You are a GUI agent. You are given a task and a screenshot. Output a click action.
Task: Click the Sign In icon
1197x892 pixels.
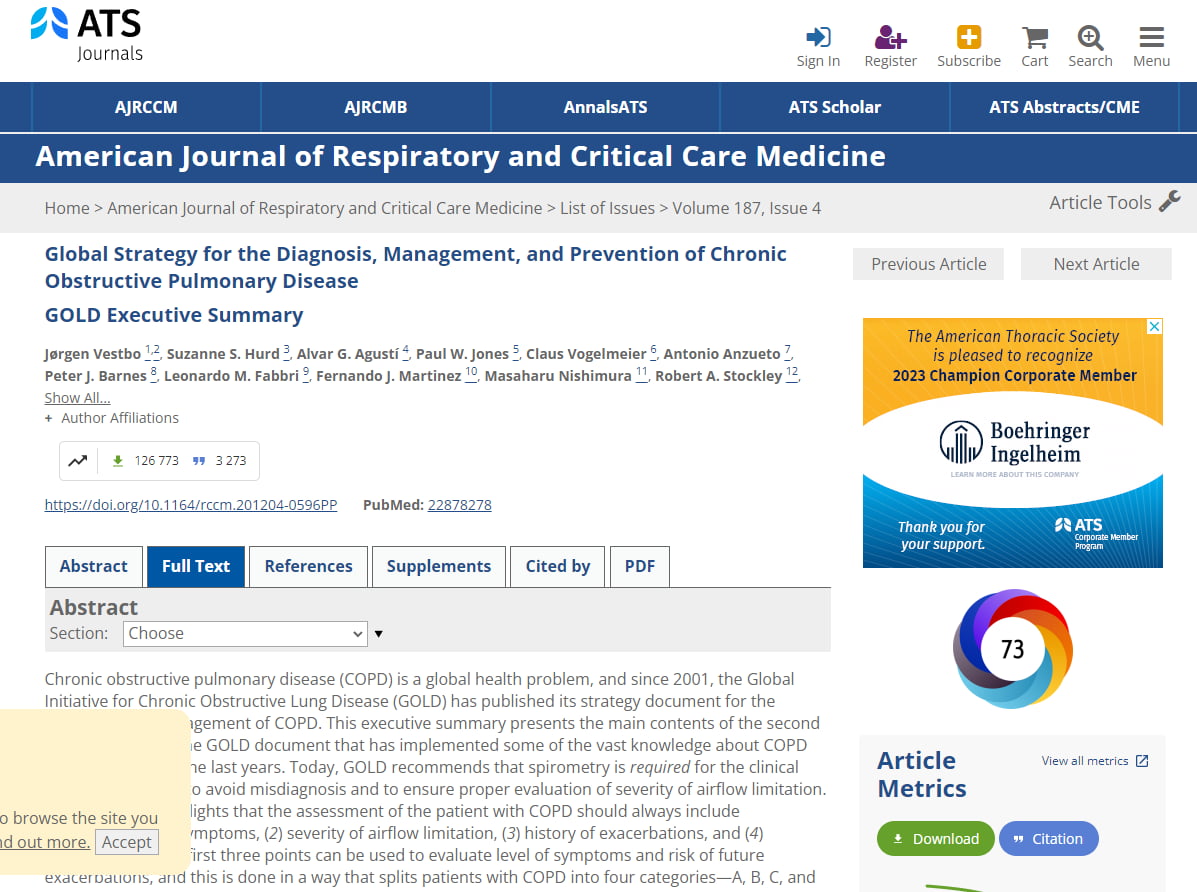click(818, 38)
